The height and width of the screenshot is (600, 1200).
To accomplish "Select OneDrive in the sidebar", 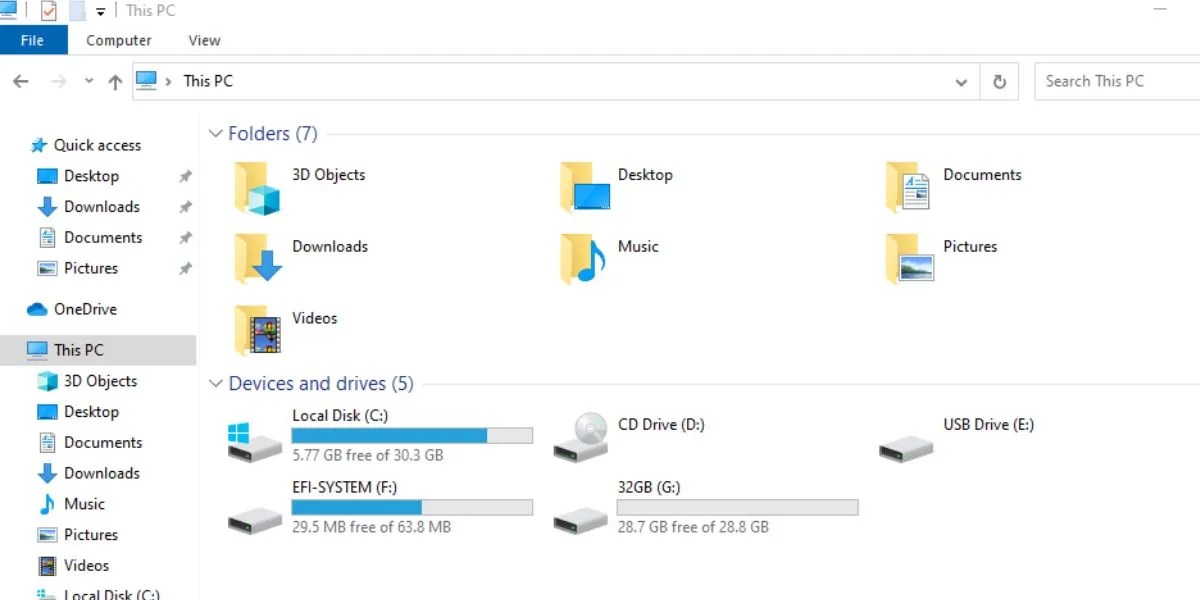I will [x=84, y=309].
